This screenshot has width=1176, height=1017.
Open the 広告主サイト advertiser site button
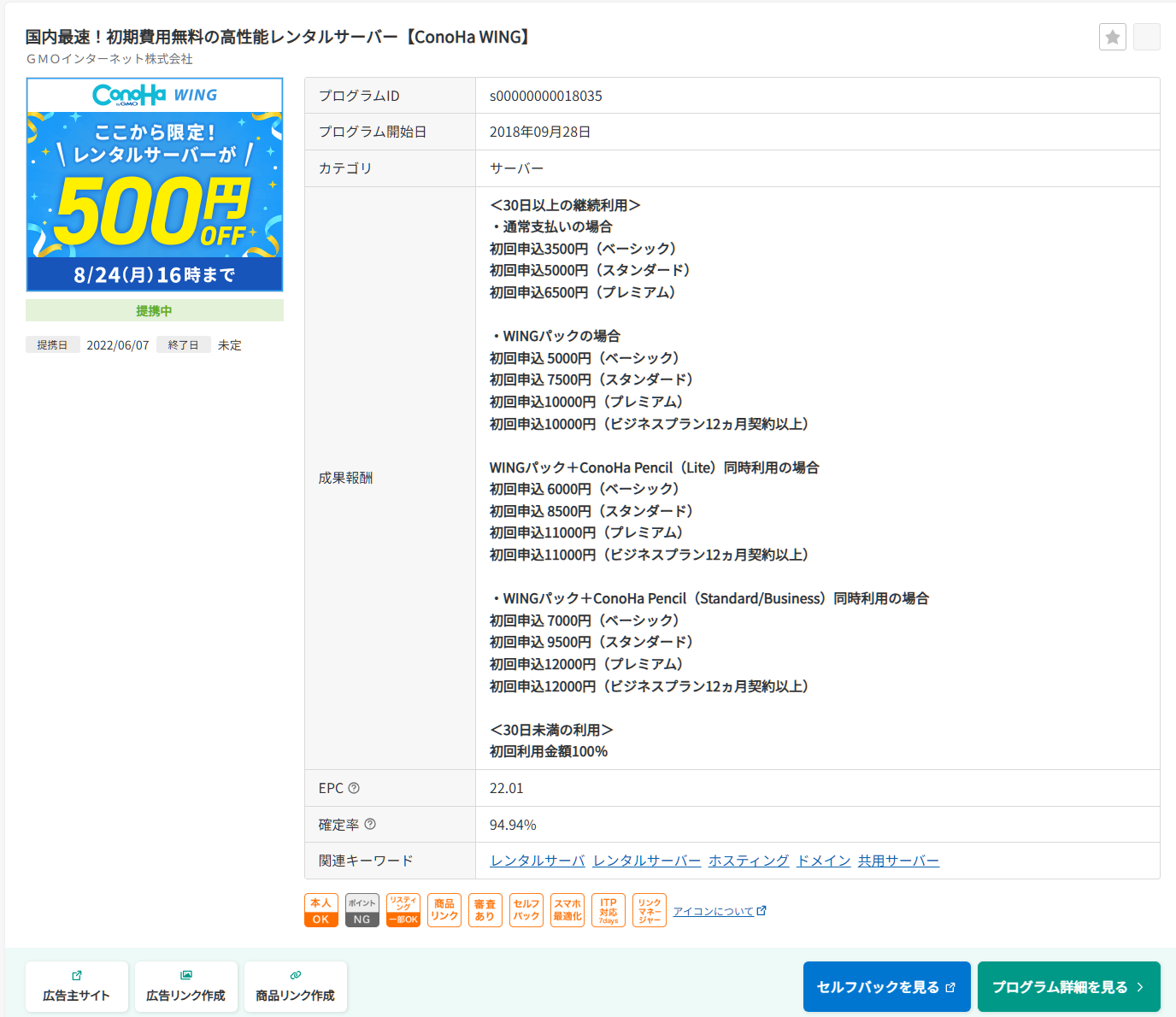(x=77, y=986)
